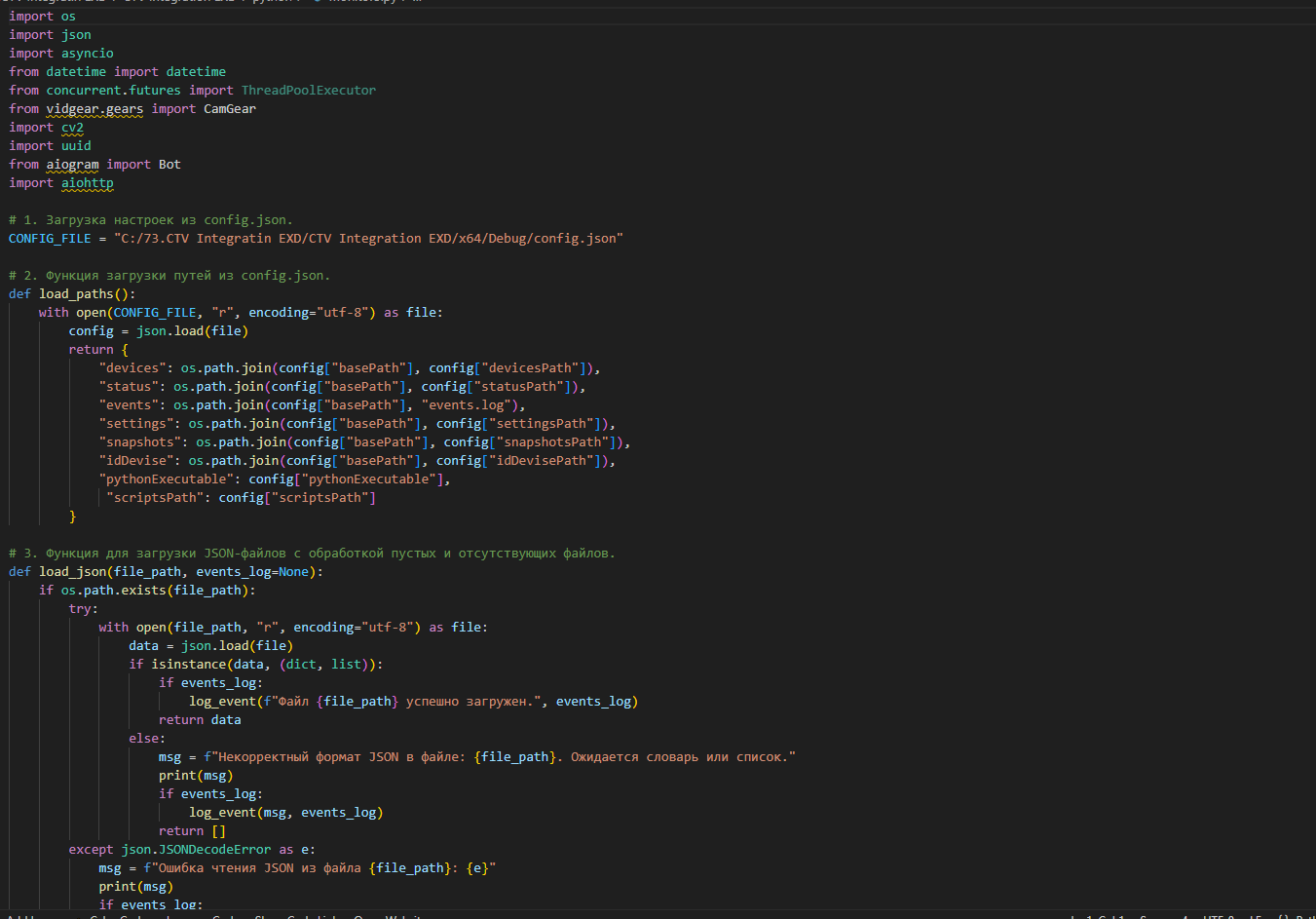Image resolution: width=1316 pixels, height=919 pixels.
Task: Click comment '# 2. Функция загрузки путей'
Action: click(169, 276)
